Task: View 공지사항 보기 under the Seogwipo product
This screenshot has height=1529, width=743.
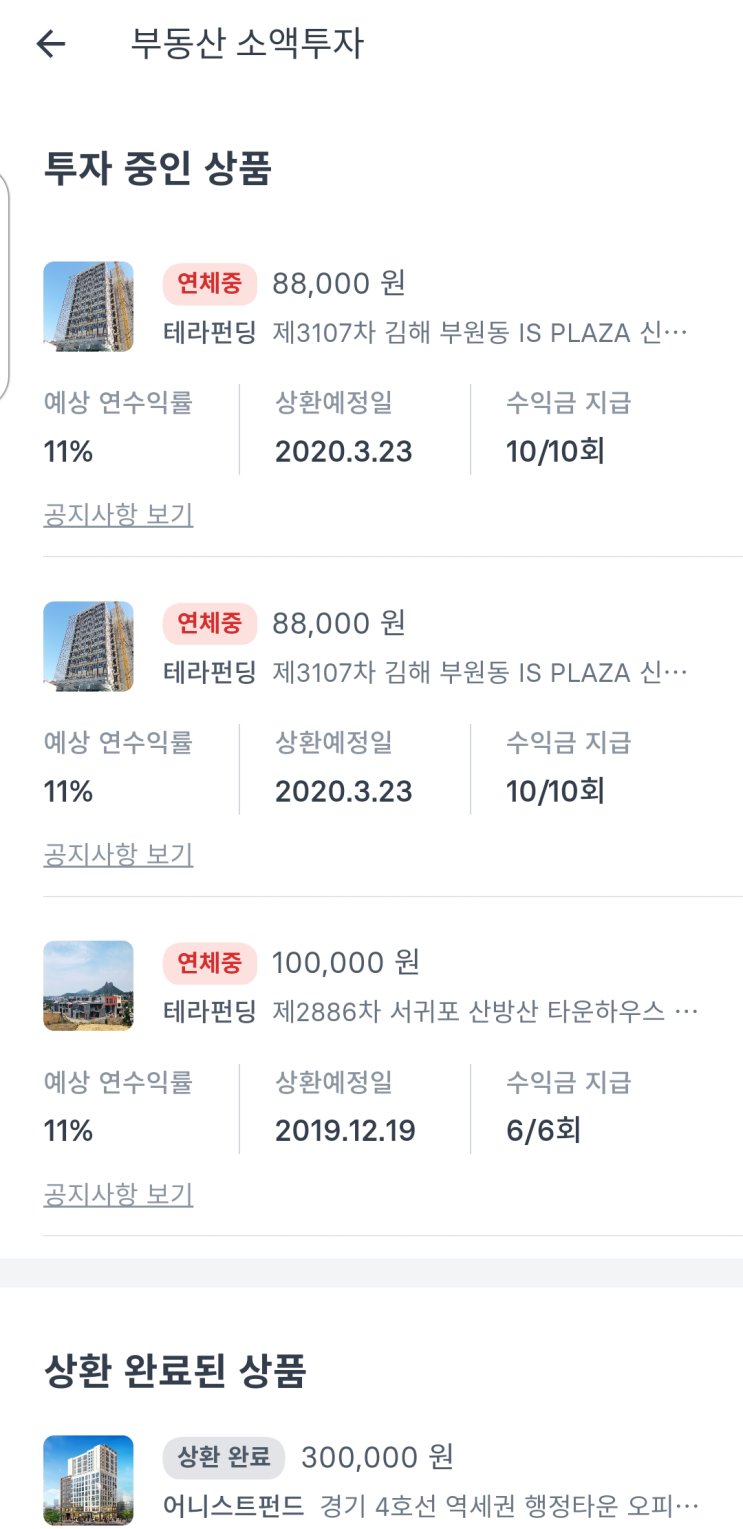Action: point(118,1194)
